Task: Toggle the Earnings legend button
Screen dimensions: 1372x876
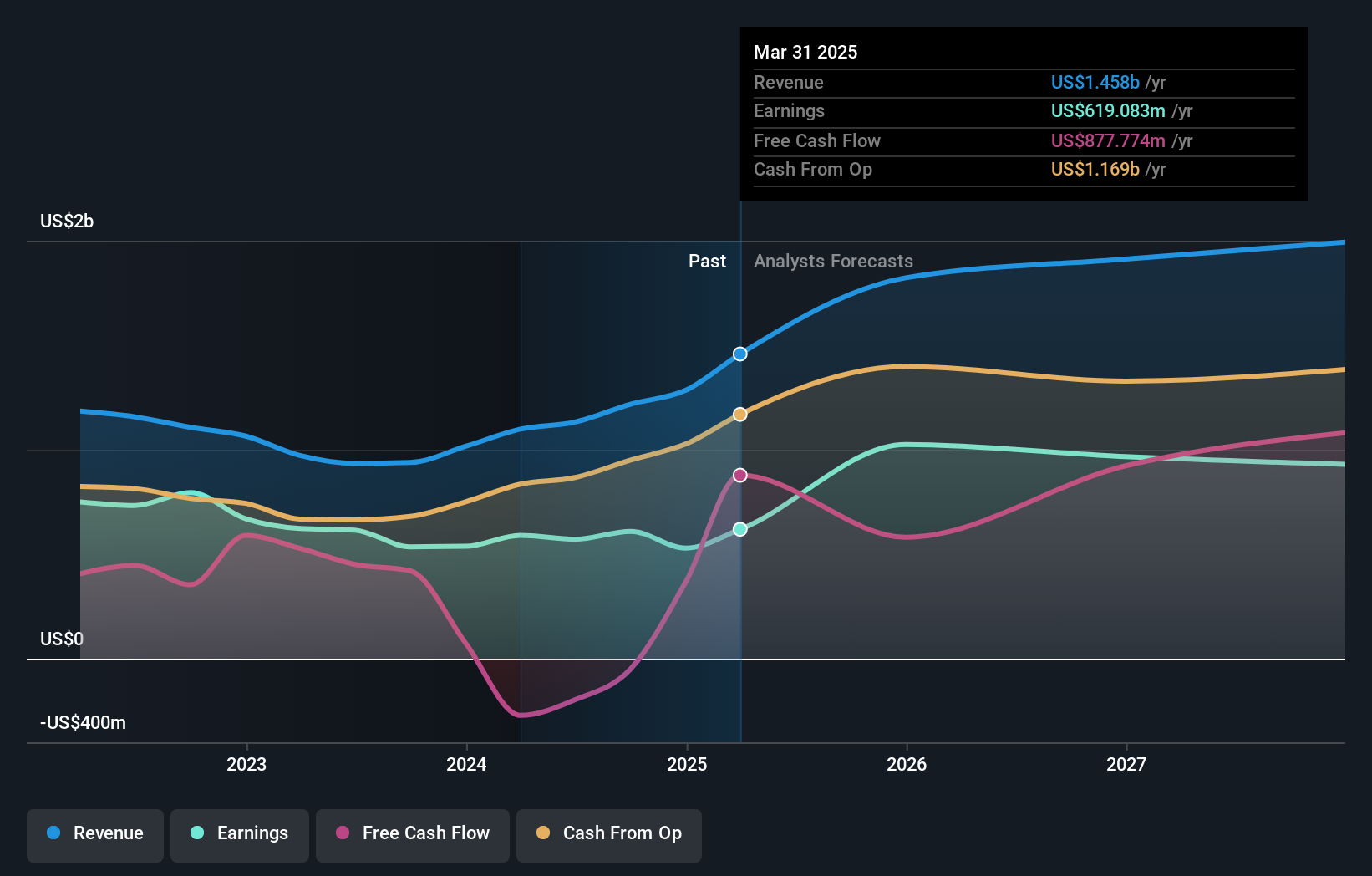Action: pyautogui.click(x=240, y=835)
